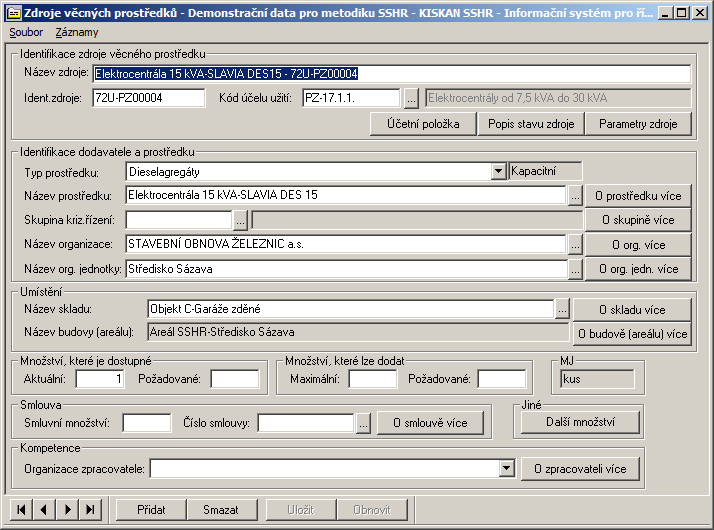Click Přidat to add record
This screenshot has height=530, width=714.
click(x=151, y=510)
